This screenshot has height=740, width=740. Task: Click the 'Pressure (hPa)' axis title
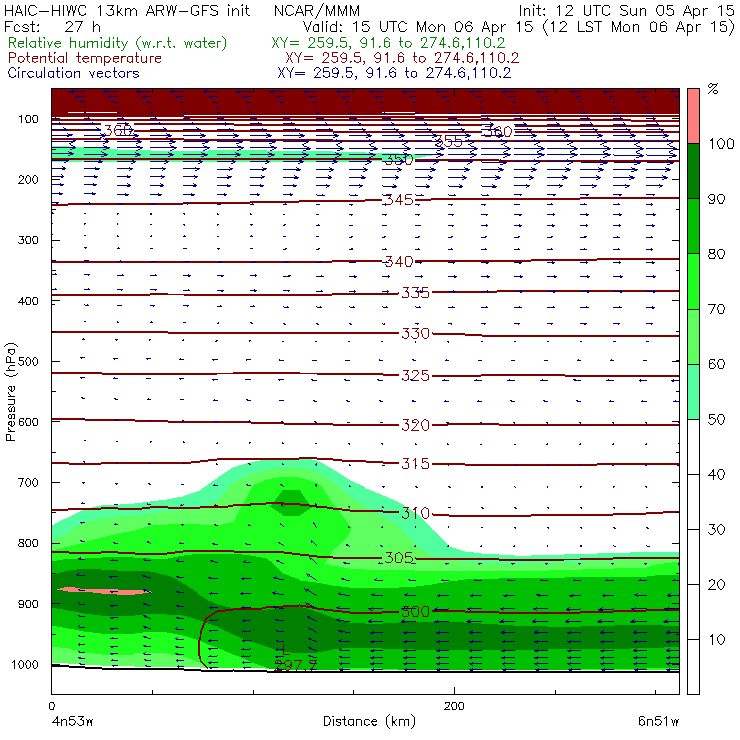[x=10, y=392]
